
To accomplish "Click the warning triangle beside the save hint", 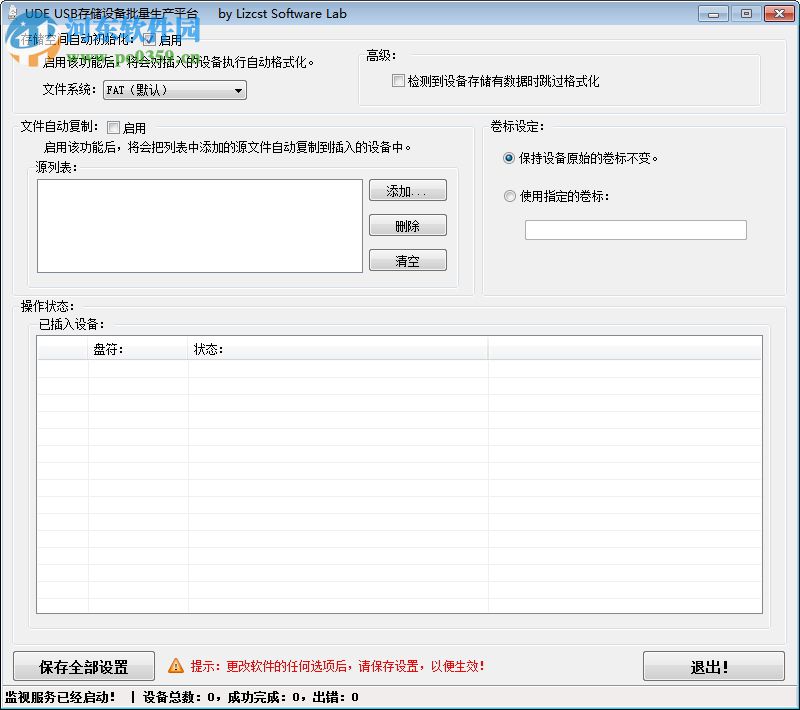I will tap(175, 666).
